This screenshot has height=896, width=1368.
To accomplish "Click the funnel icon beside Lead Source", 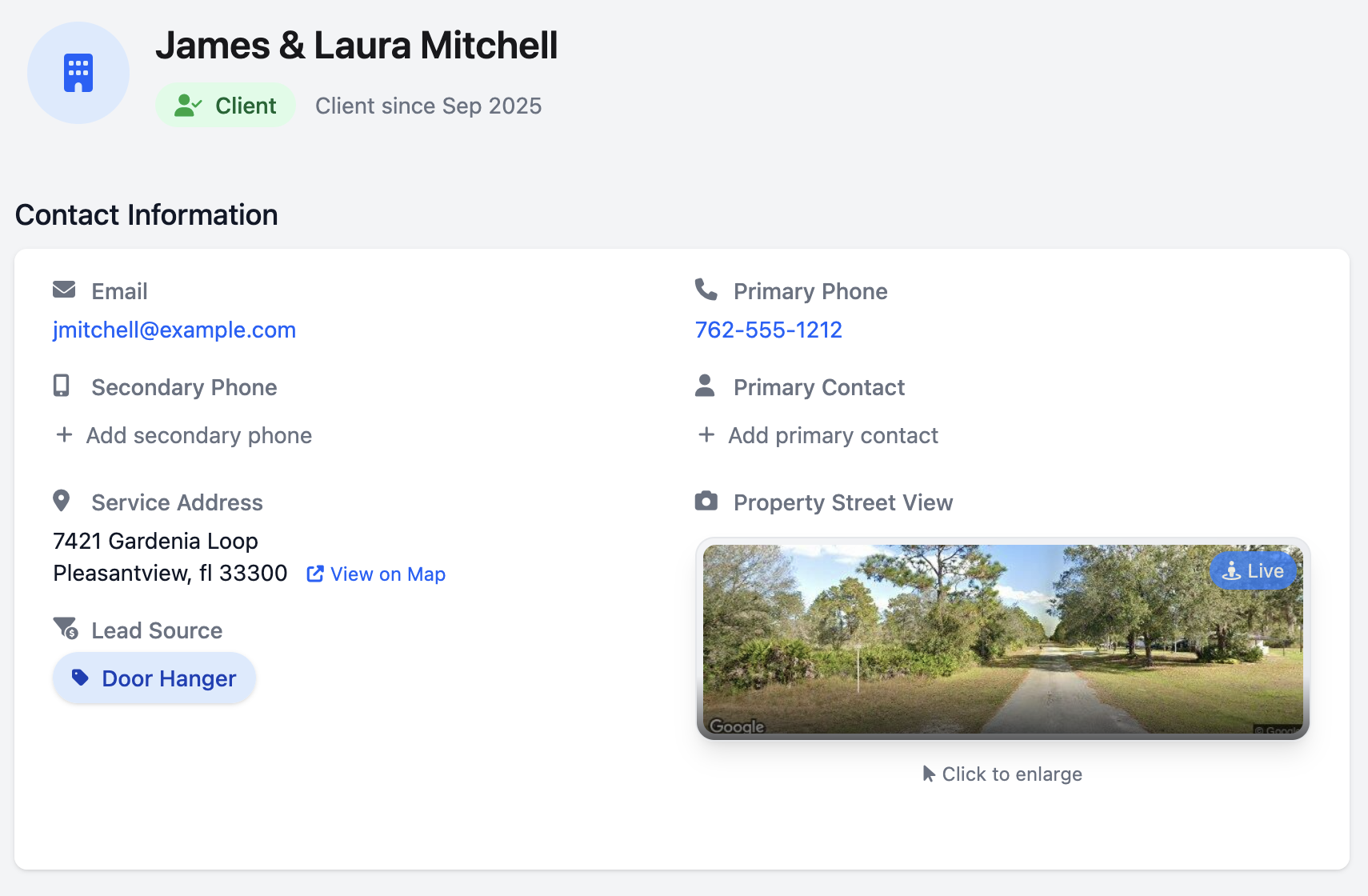I will coord(65,629).
